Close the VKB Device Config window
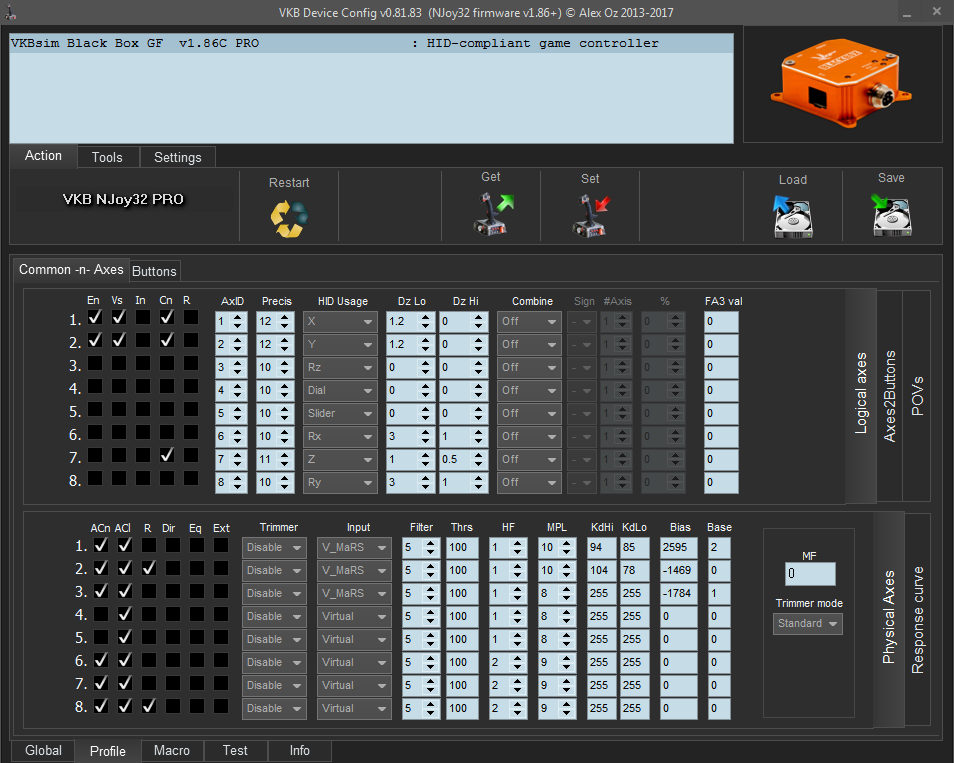 click(937, 12)
